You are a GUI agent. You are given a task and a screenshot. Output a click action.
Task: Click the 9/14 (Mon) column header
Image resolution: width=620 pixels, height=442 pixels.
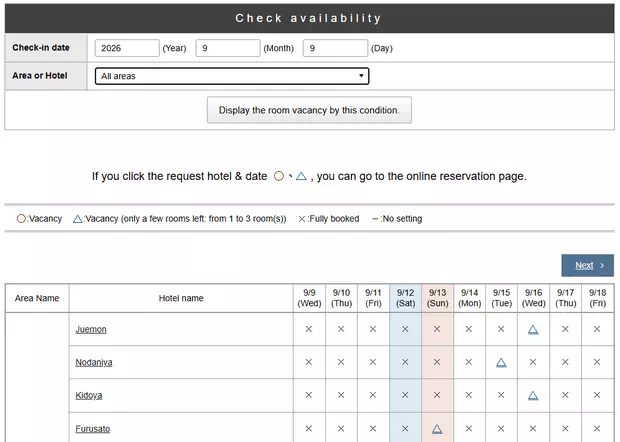pos(469,298)
